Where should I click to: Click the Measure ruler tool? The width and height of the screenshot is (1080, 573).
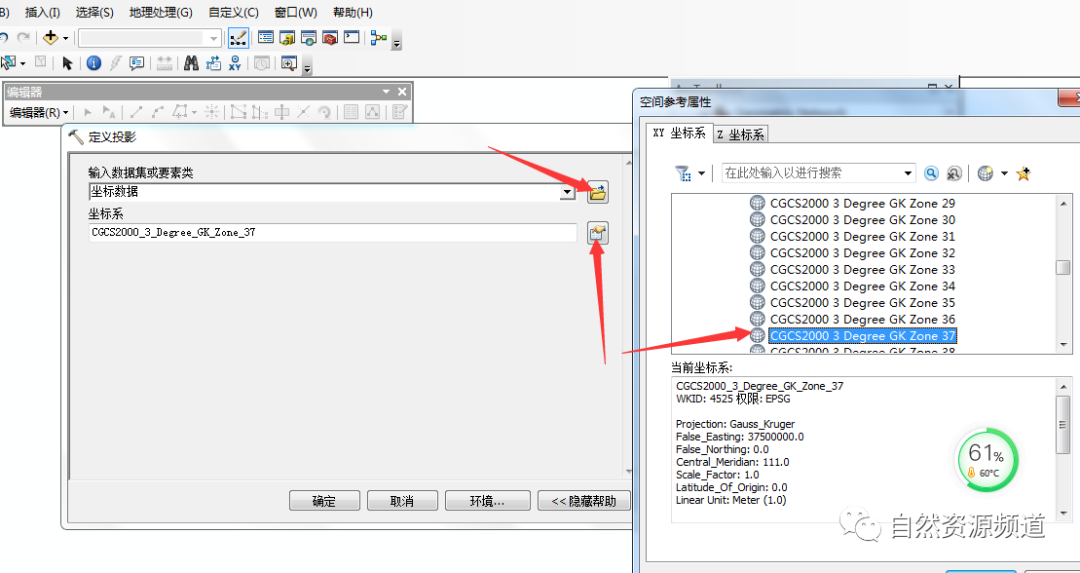(x=165, y=63)
